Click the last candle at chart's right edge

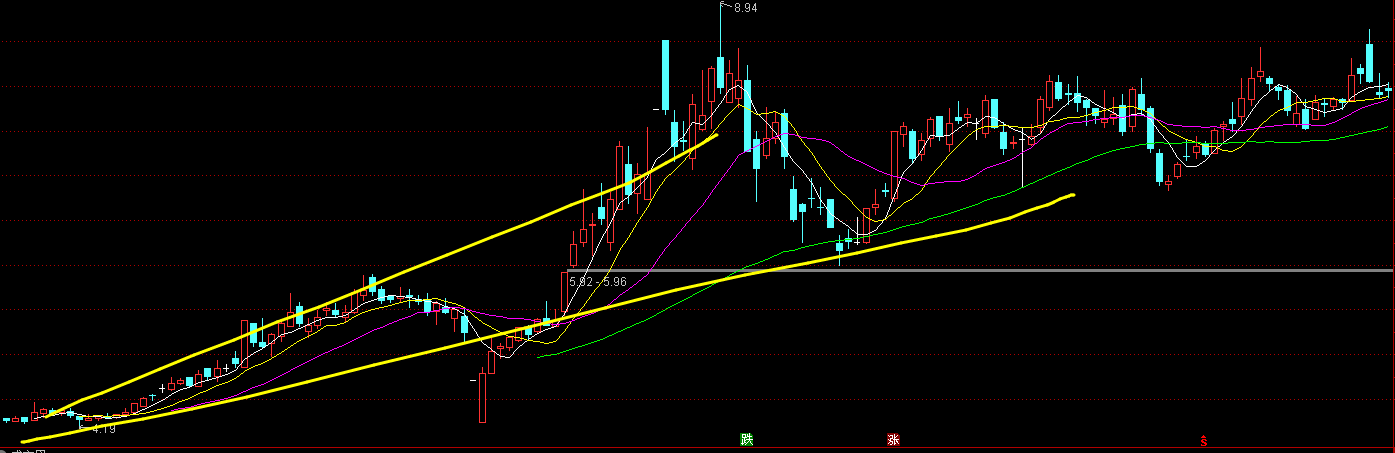pyautogui.click(x=1388, y=89)
